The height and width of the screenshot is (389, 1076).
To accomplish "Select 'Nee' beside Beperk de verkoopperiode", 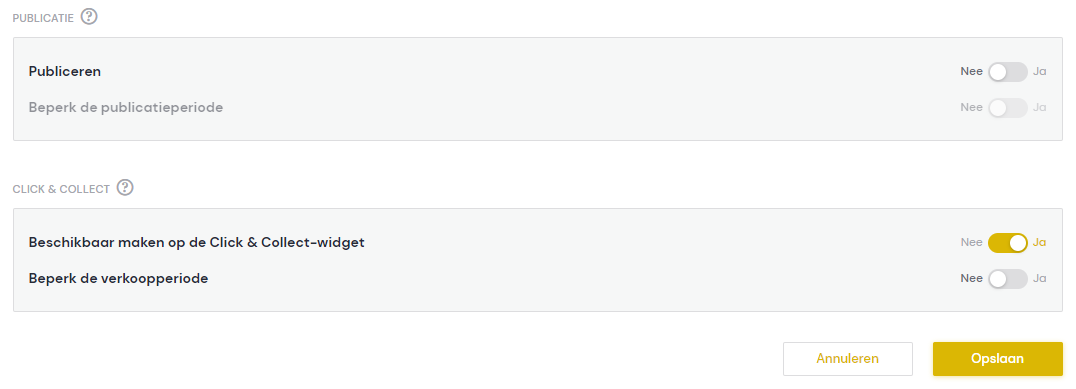I will pyautogui.click(x=972, y=279).
